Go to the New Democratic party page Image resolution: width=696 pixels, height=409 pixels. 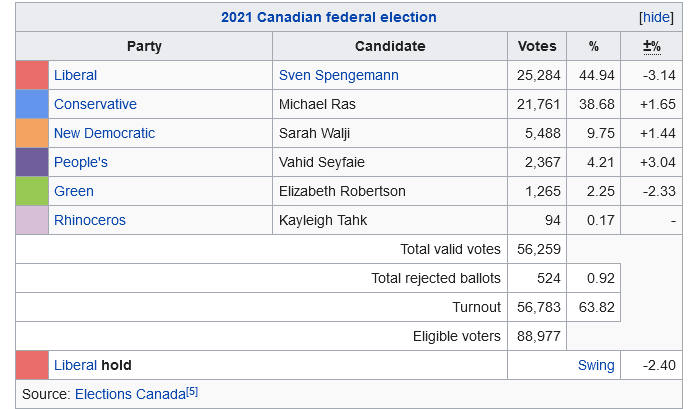pos(104,133)
